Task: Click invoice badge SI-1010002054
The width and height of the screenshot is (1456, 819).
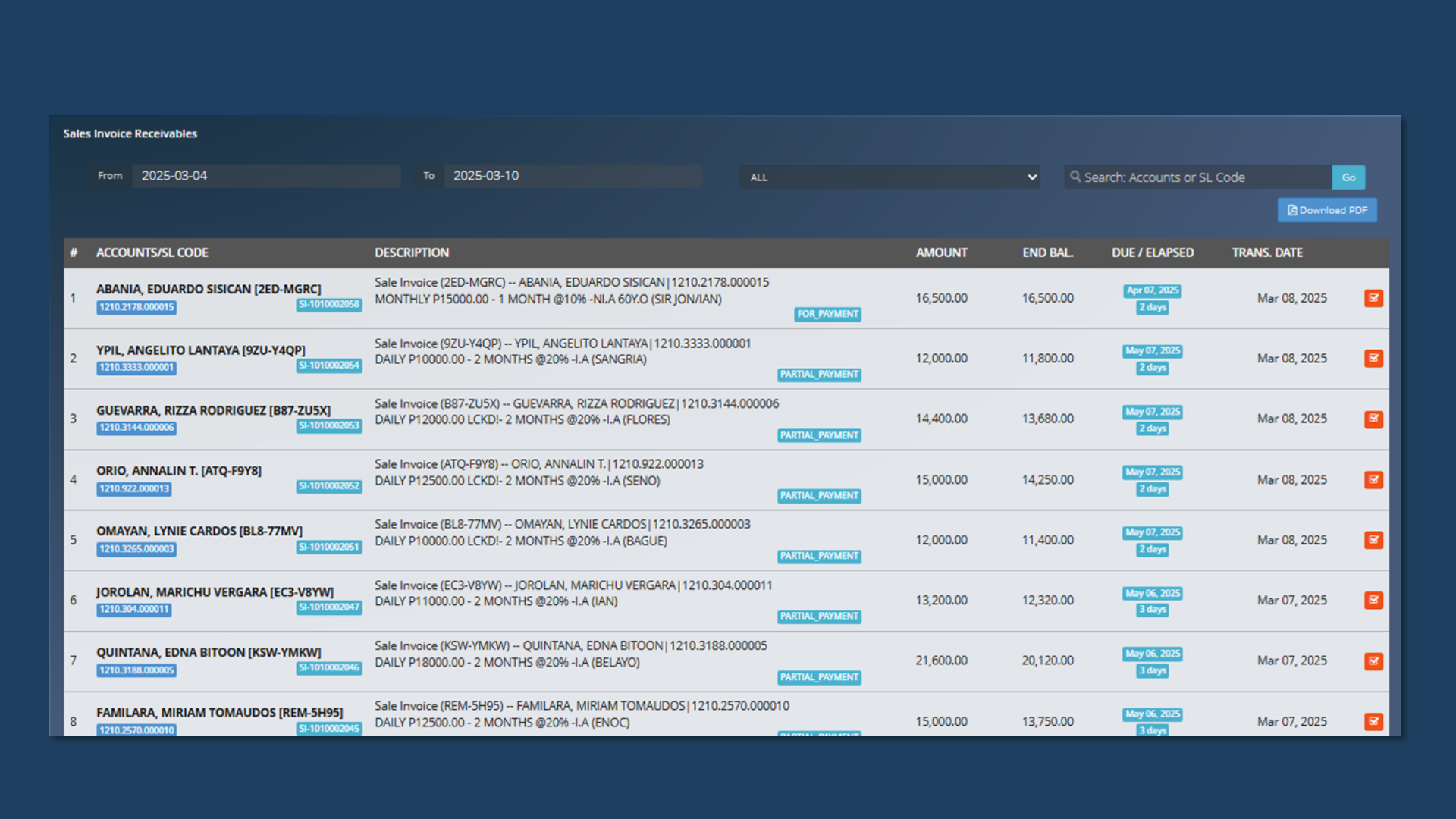Action: click(x=329, y=365)
